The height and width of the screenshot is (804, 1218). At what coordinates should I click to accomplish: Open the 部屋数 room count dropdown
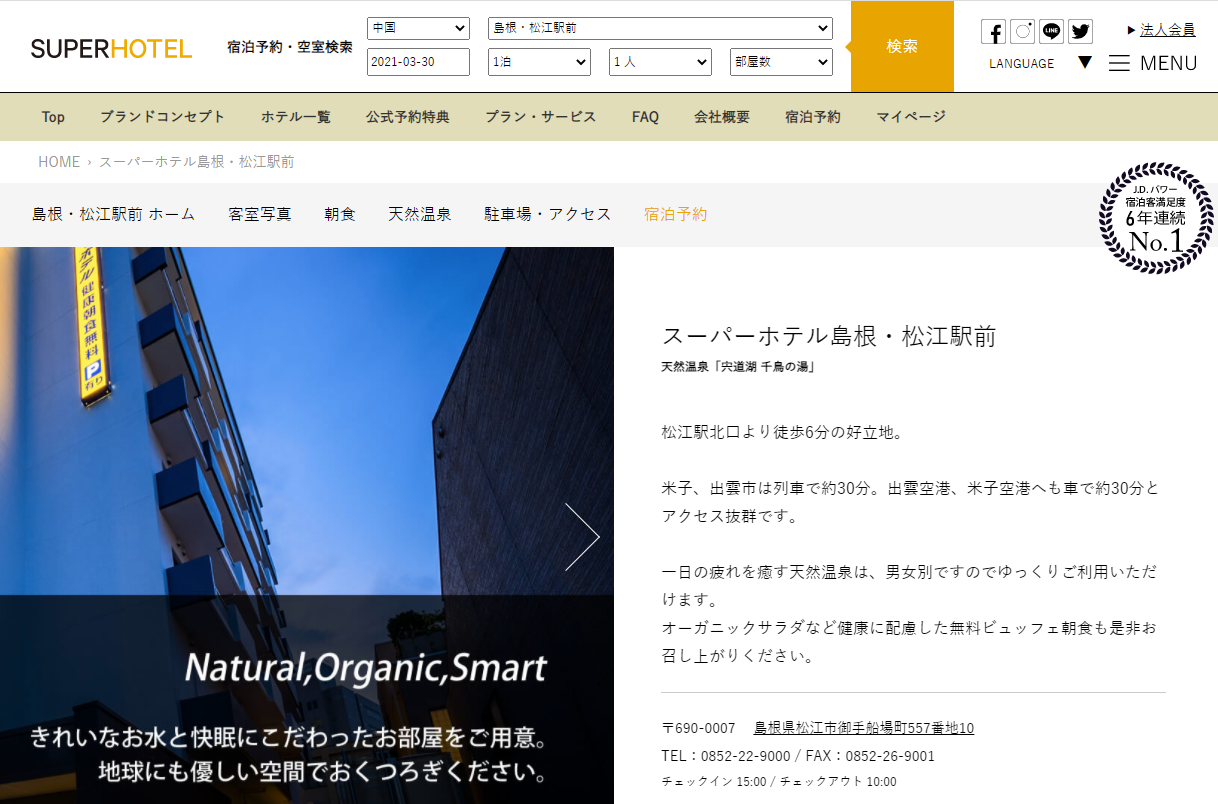tap(781, 62)
